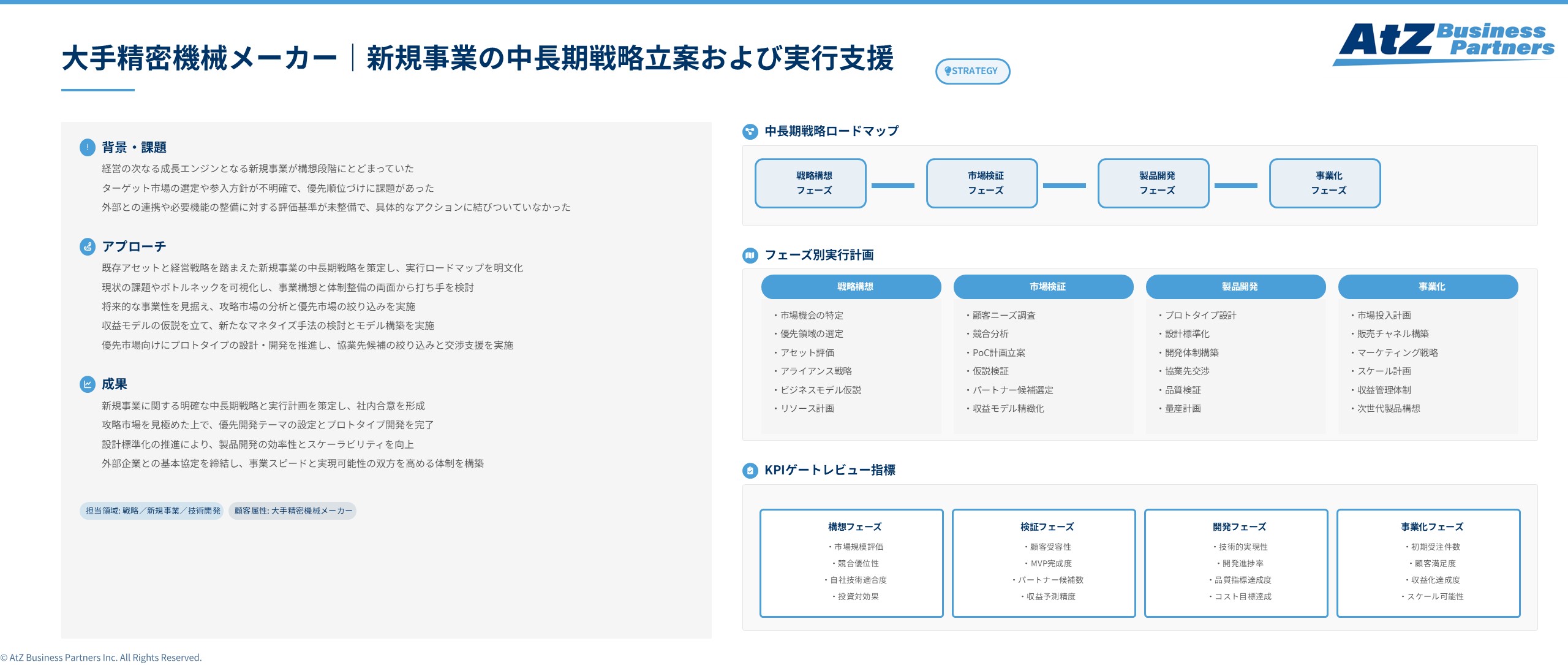
Task: Click the 顧客属性 tag
Action: [291, 510]
